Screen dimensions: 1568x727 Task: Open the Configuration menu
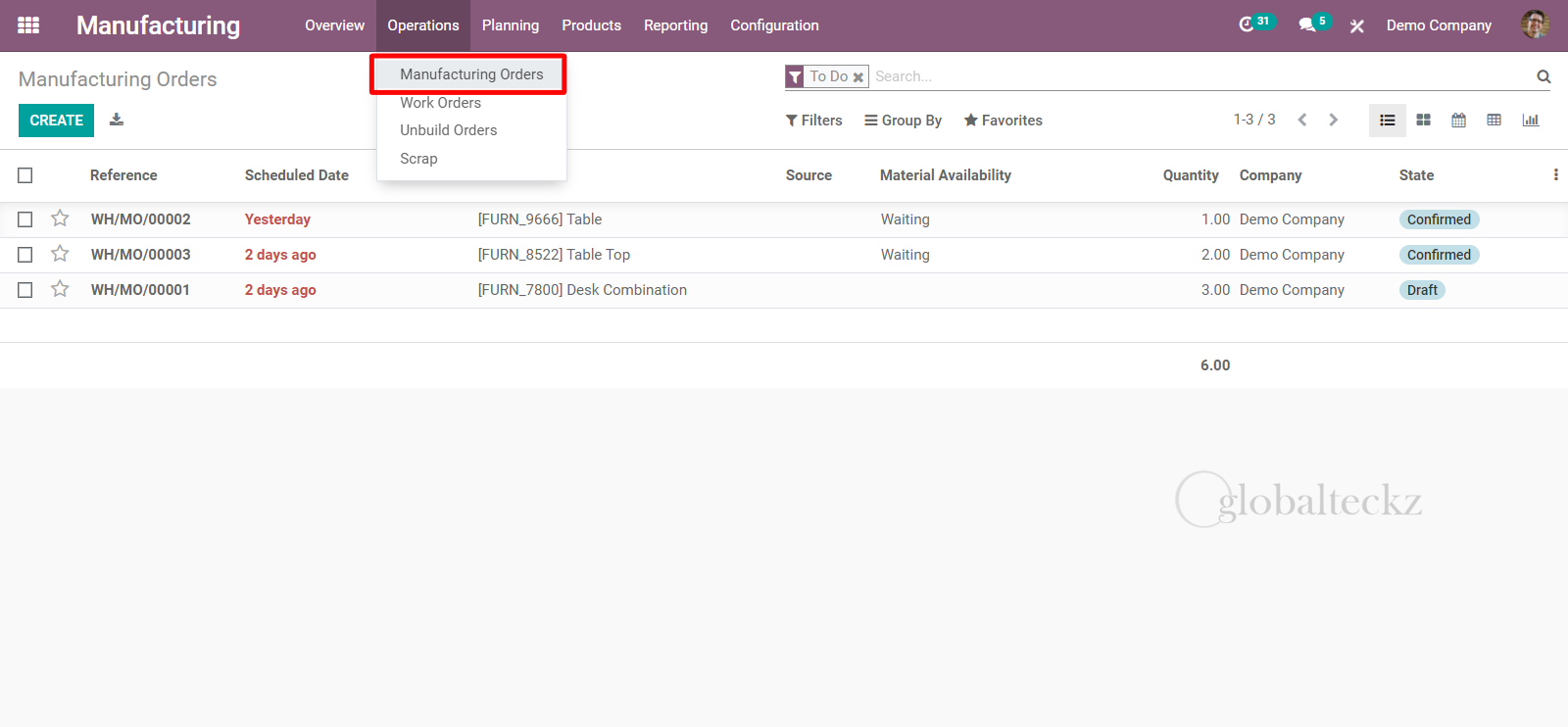(x=774, y=25)
